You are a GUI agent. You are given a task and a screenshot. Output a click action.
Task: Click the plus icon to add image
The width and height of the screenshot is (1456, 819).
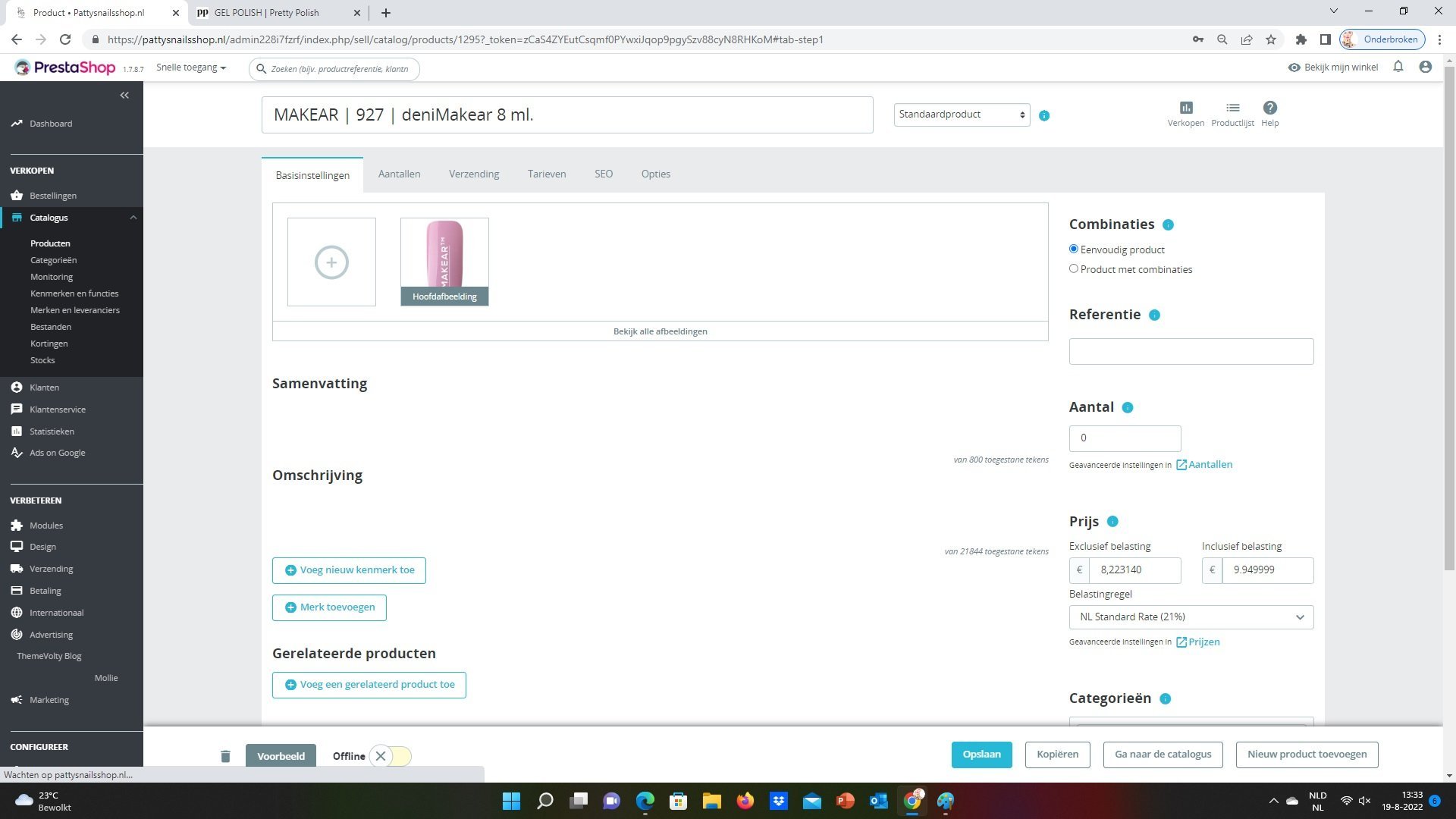[331, 262]
